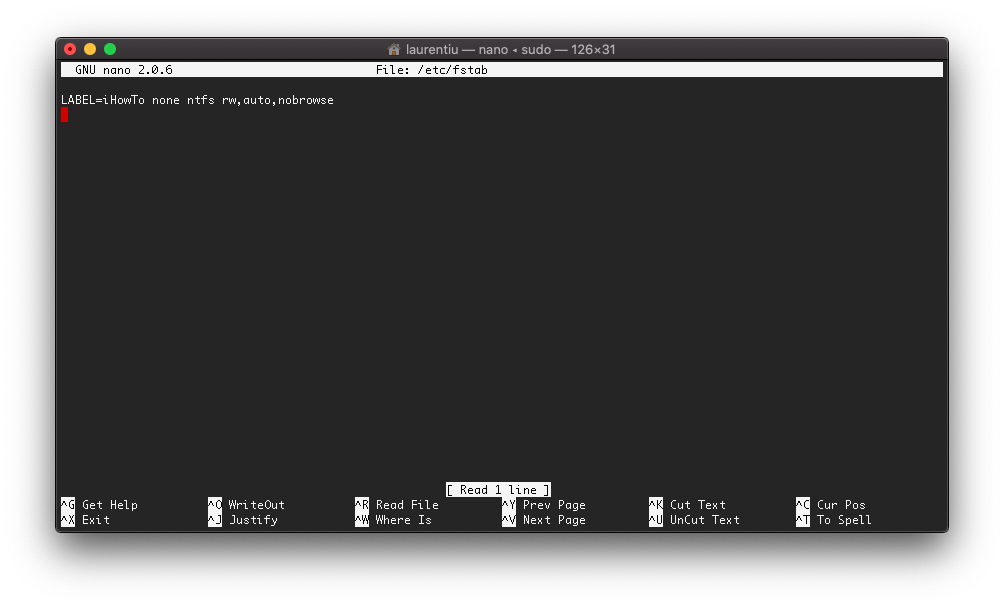Viewport: 1004px width, 606px height.
Task: Click the ^U UnCut Text shortcut
Action: pos(694,520)
